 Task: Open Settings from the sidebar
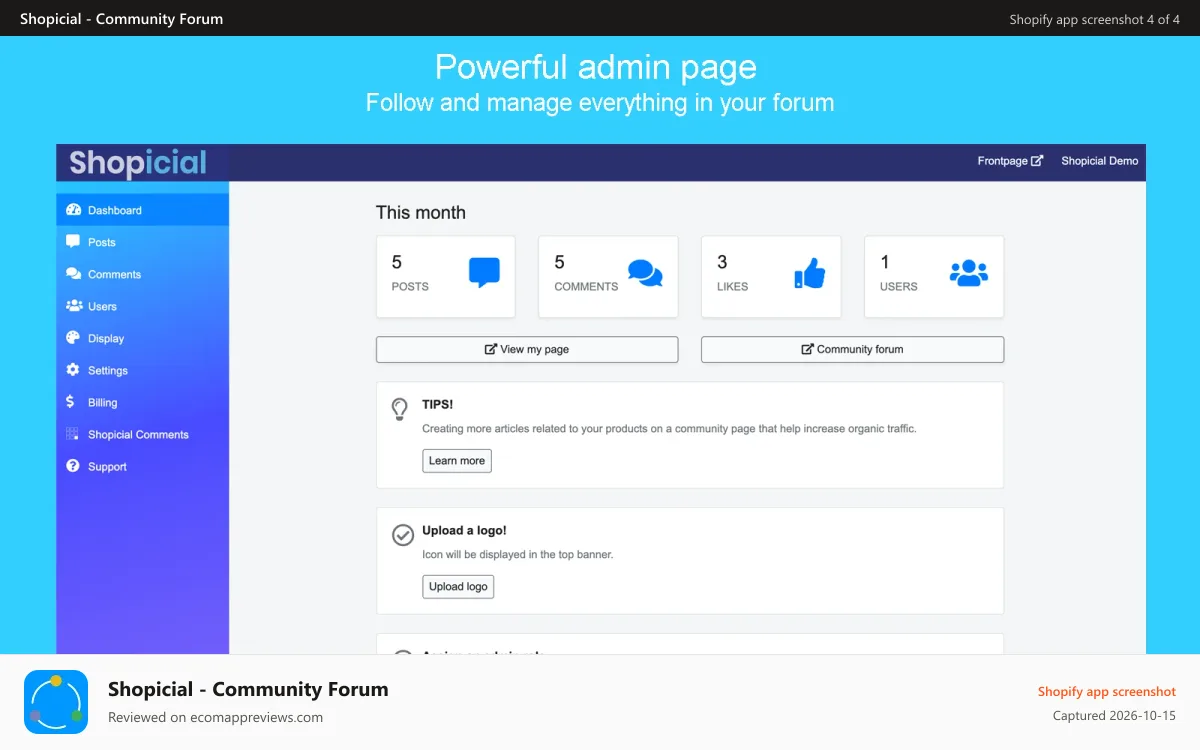143,370
